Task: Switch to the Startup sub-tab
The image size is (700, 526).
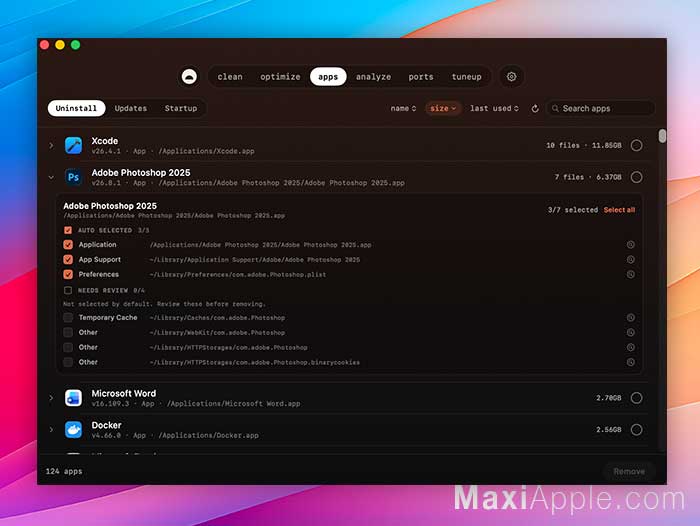Action: 181,109
